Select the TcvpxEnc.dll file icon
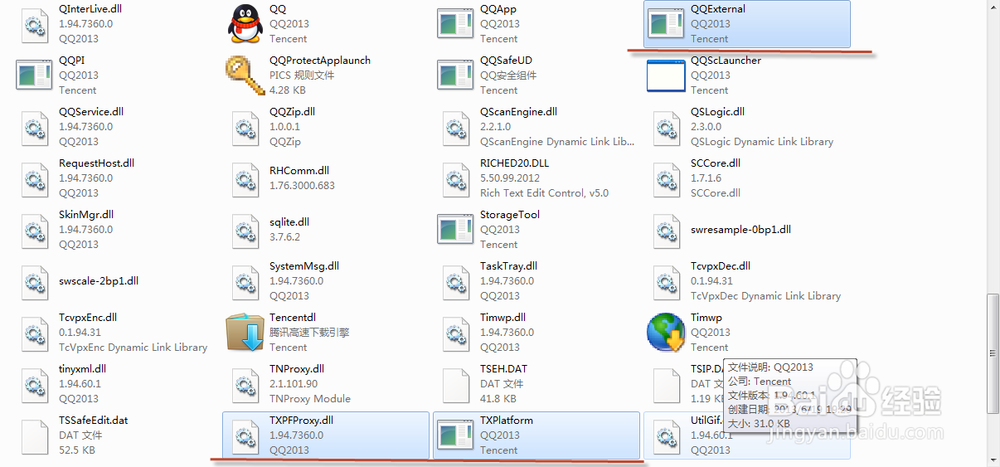The height and width of the screenshot is (467, 1000). click(34, 332)
